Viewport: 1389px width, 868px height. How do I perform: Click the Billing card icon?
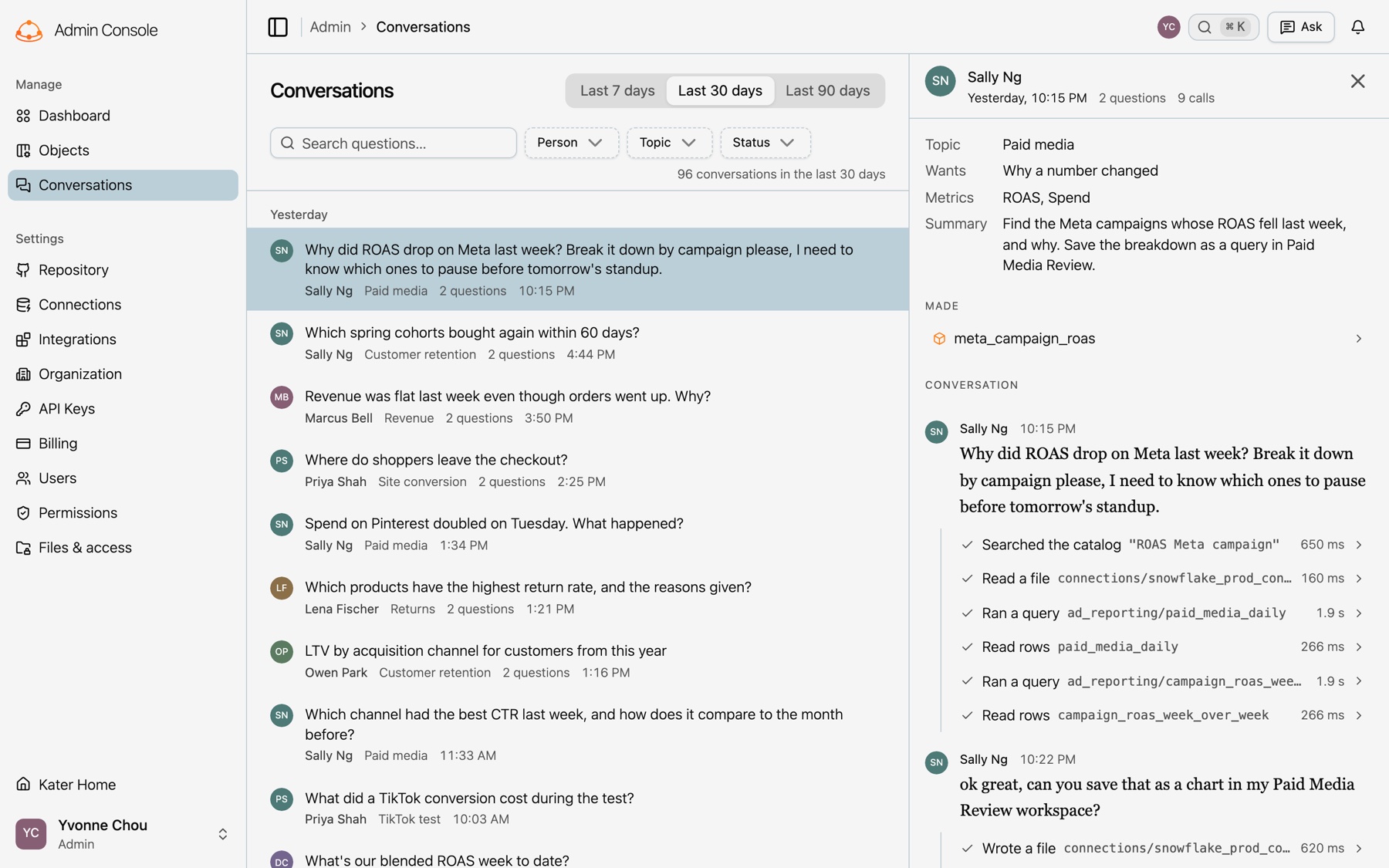[23, 444]
